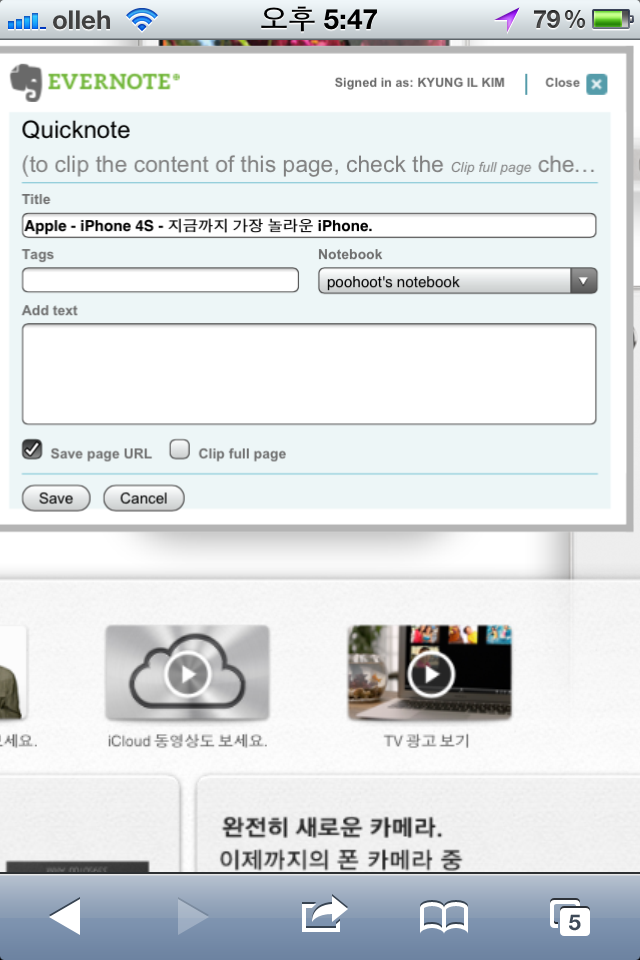Open TV 광고 보기 link text
This screenshot has width=640, height=960.
tap(427, 741)
